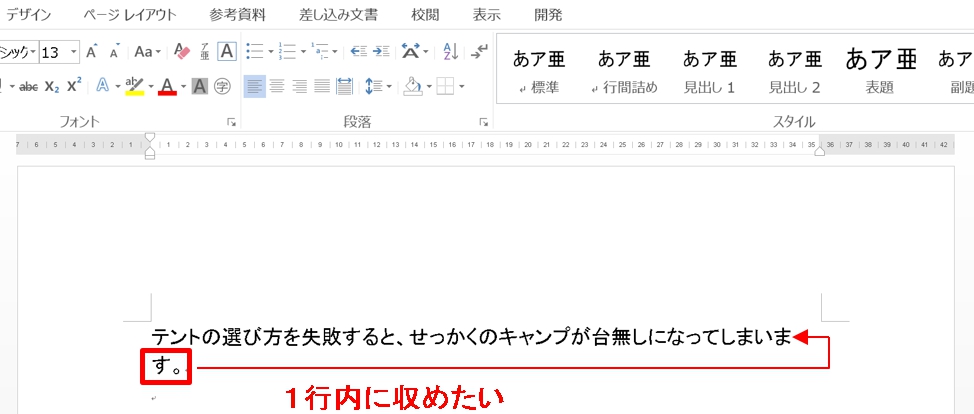Screen dimensions: 974x414
Task: Launch the Paragraph (段落) dialog
Action: click(x=484, y=122)
